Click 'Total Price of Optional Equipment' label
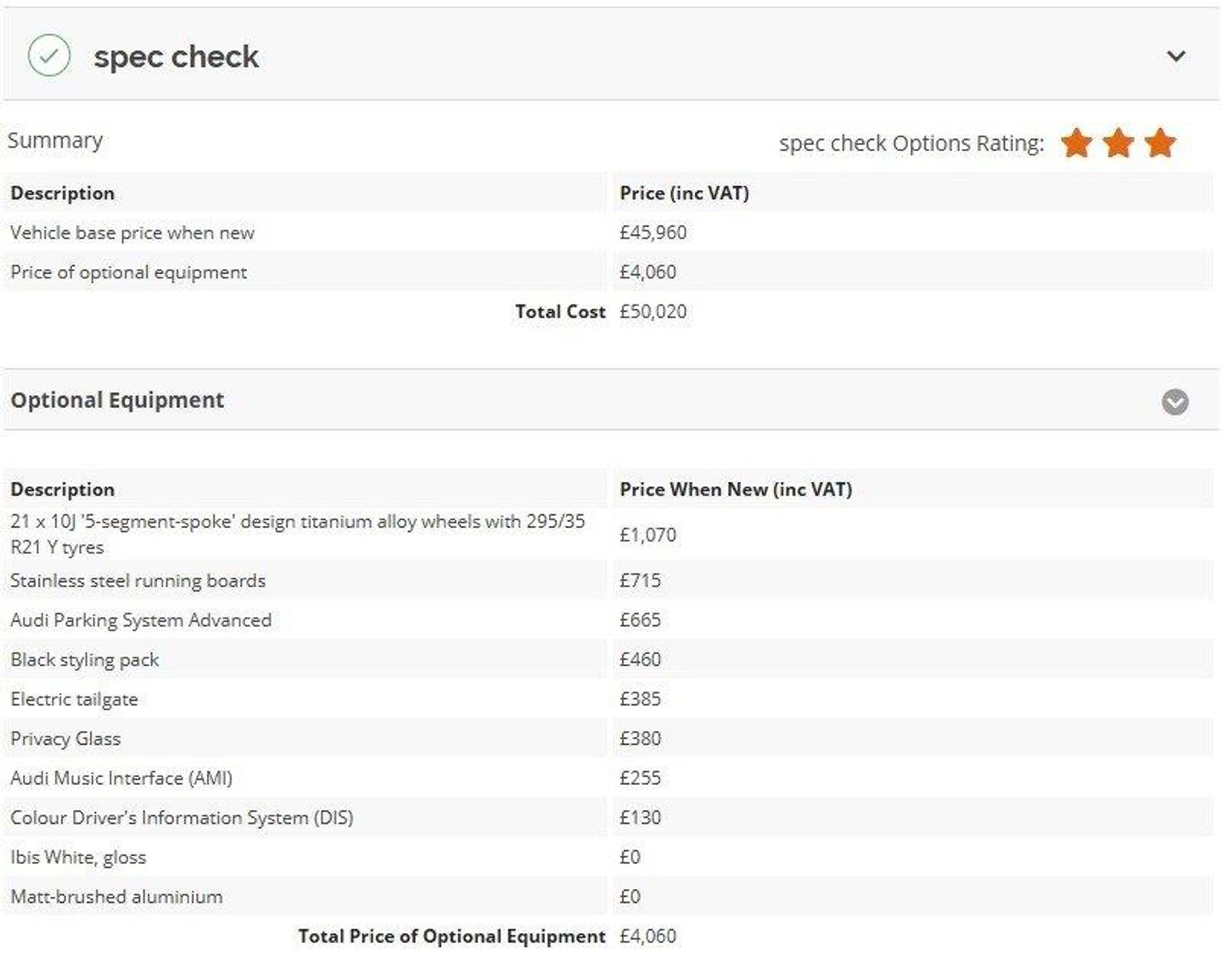Viewport: 1222px width, 980px height. 451,936
